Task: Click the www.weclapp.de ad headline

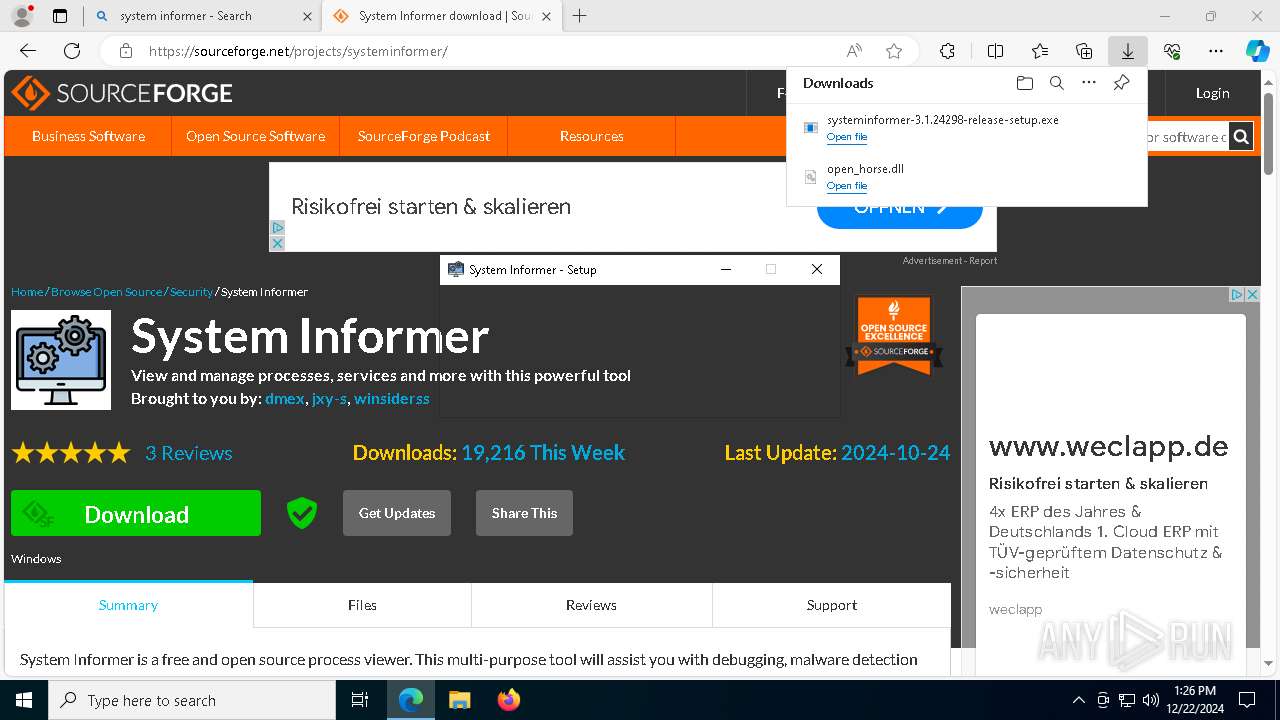Action: coord(1108,446)
